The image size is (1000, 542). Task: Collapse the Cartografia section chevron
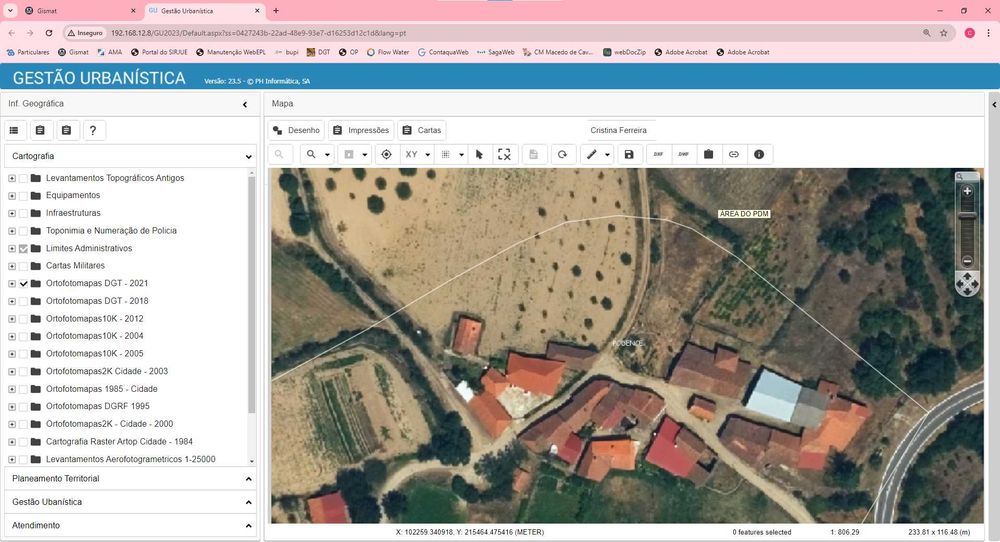pyautogui.click(x=248, y=156)
